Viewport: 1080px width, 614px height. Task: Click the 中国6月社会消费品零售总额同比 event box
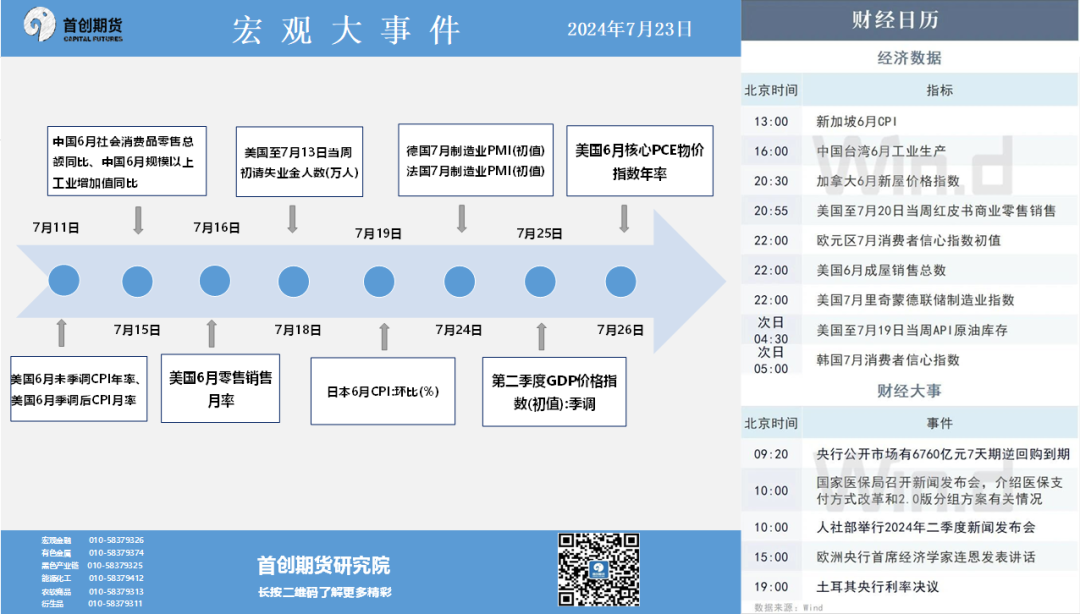127,161
